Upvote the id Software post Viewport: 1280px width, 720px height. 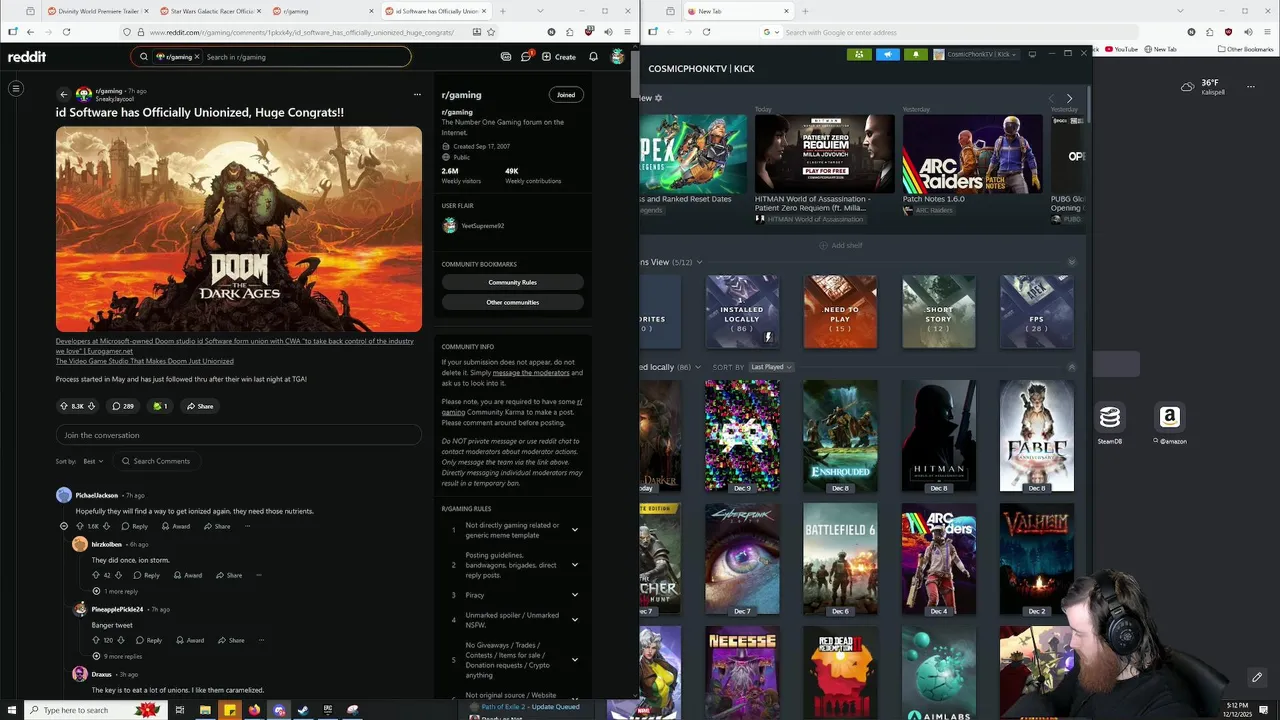pos(64,406)
